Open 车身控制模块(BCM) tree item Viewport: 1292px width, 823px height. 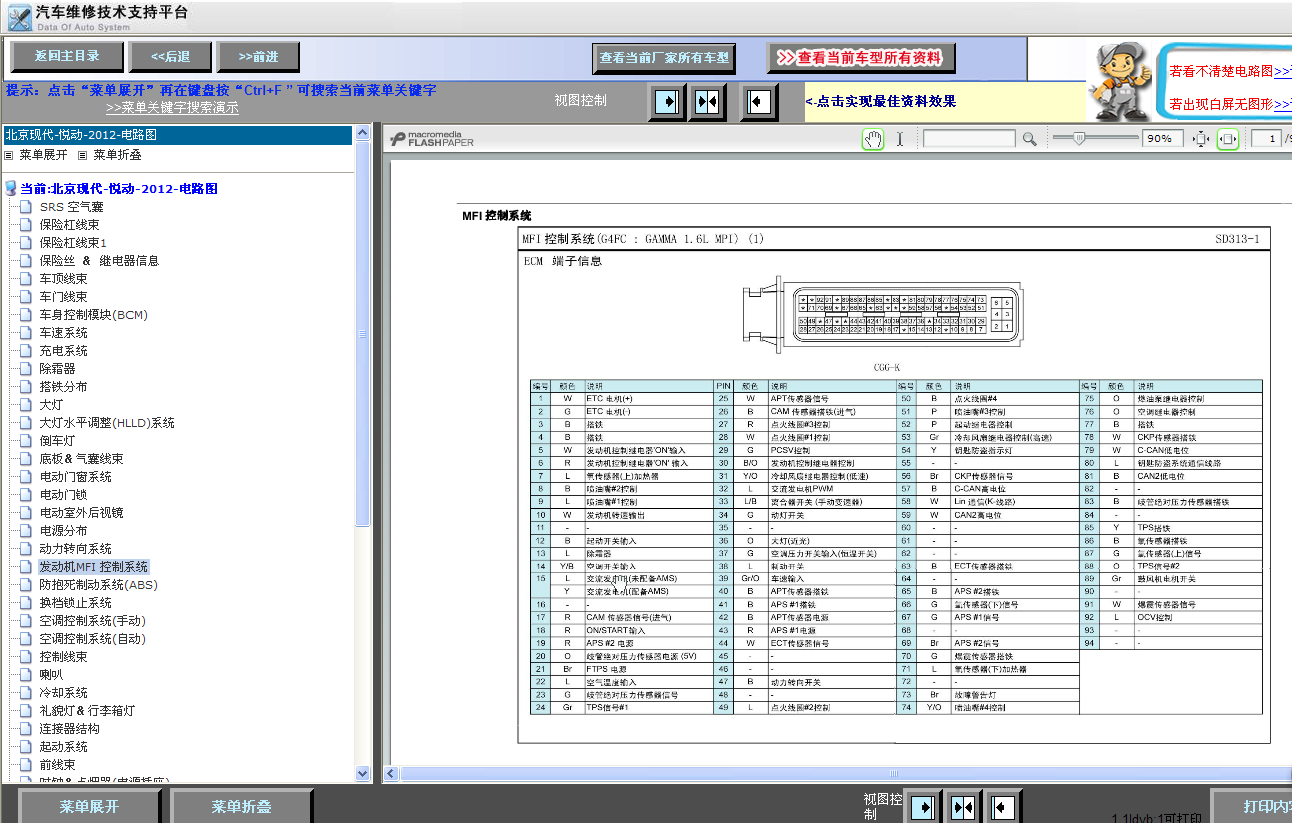click(x=93, y=315)
